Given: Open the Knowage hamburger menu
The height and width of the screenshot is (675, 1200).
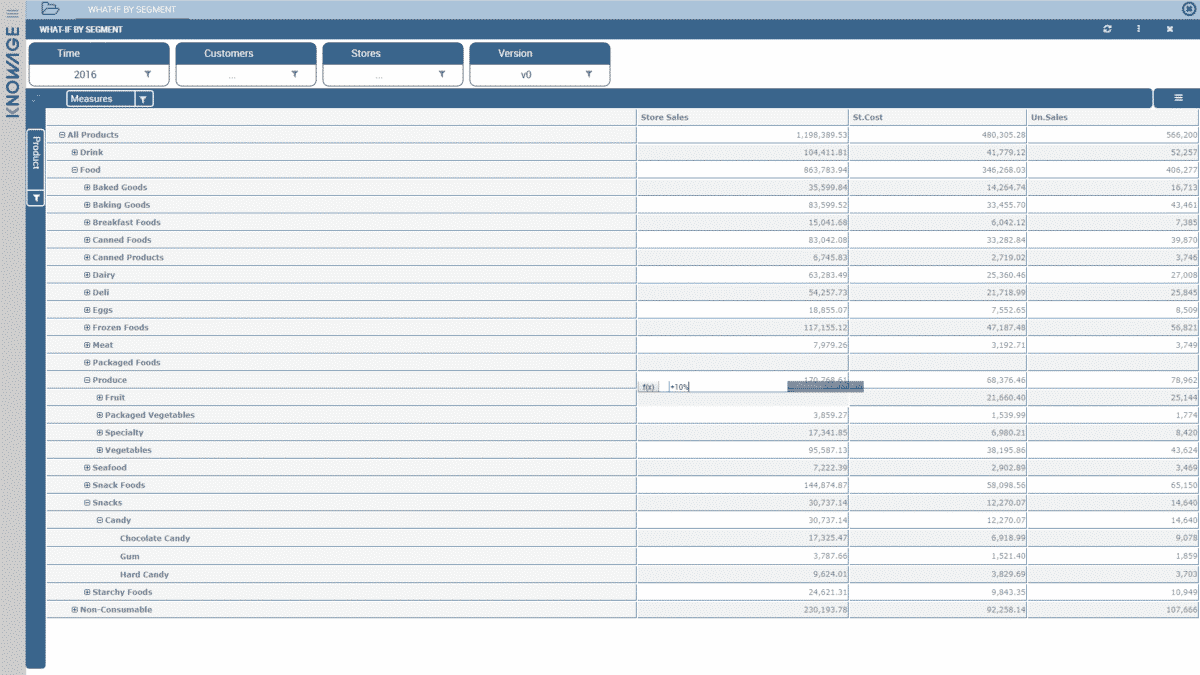Looking at the screenshot, I should coord(12,13).
